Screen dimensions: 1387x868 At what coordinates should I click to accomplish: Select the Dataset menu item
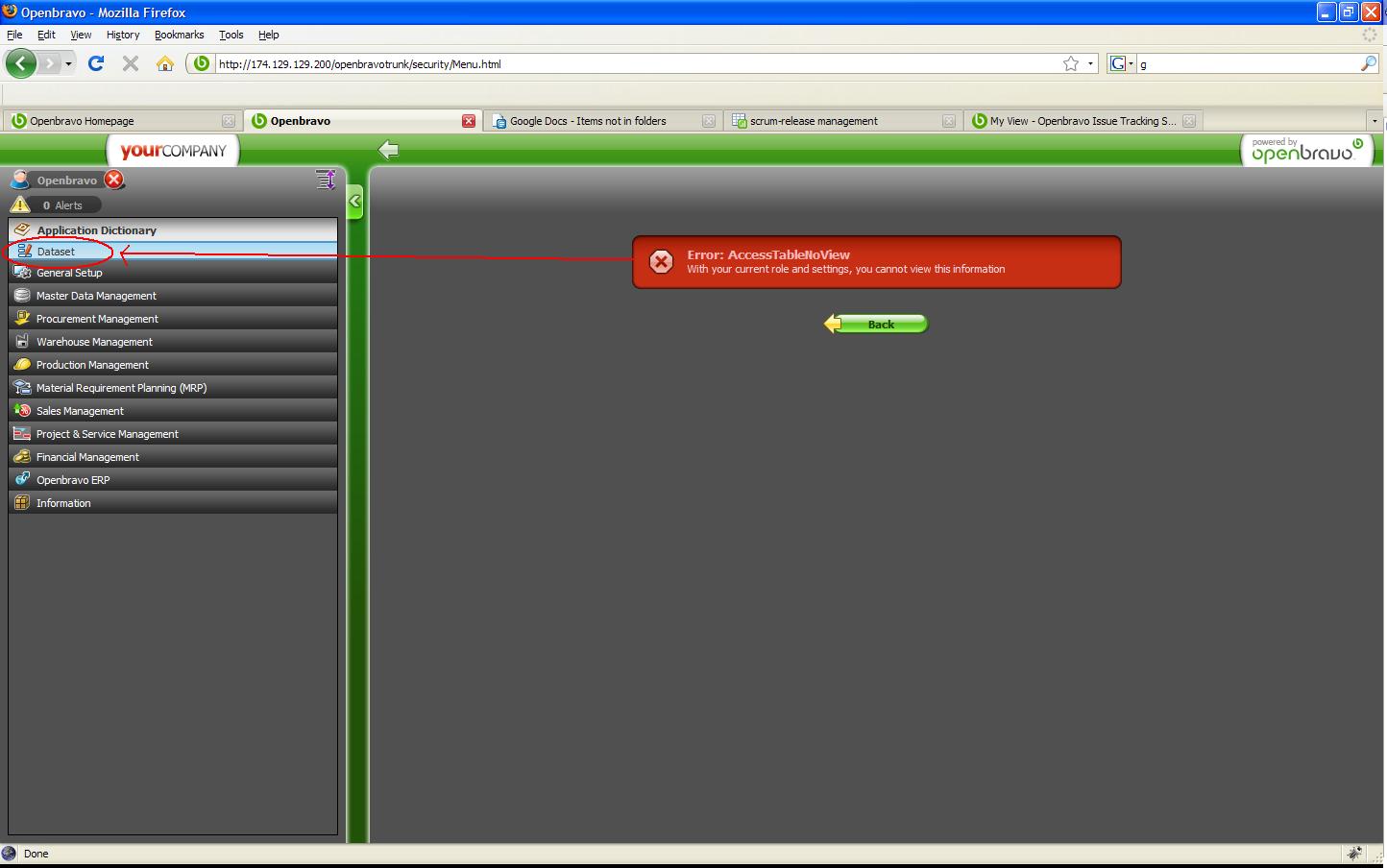coord(56,252)
